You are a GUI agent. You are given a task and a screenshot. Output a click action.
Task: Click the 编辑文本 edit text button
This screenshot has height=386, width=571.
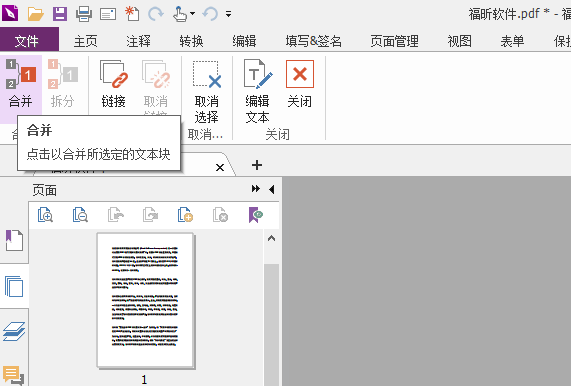pyautogui.click(x=257, y=92)
